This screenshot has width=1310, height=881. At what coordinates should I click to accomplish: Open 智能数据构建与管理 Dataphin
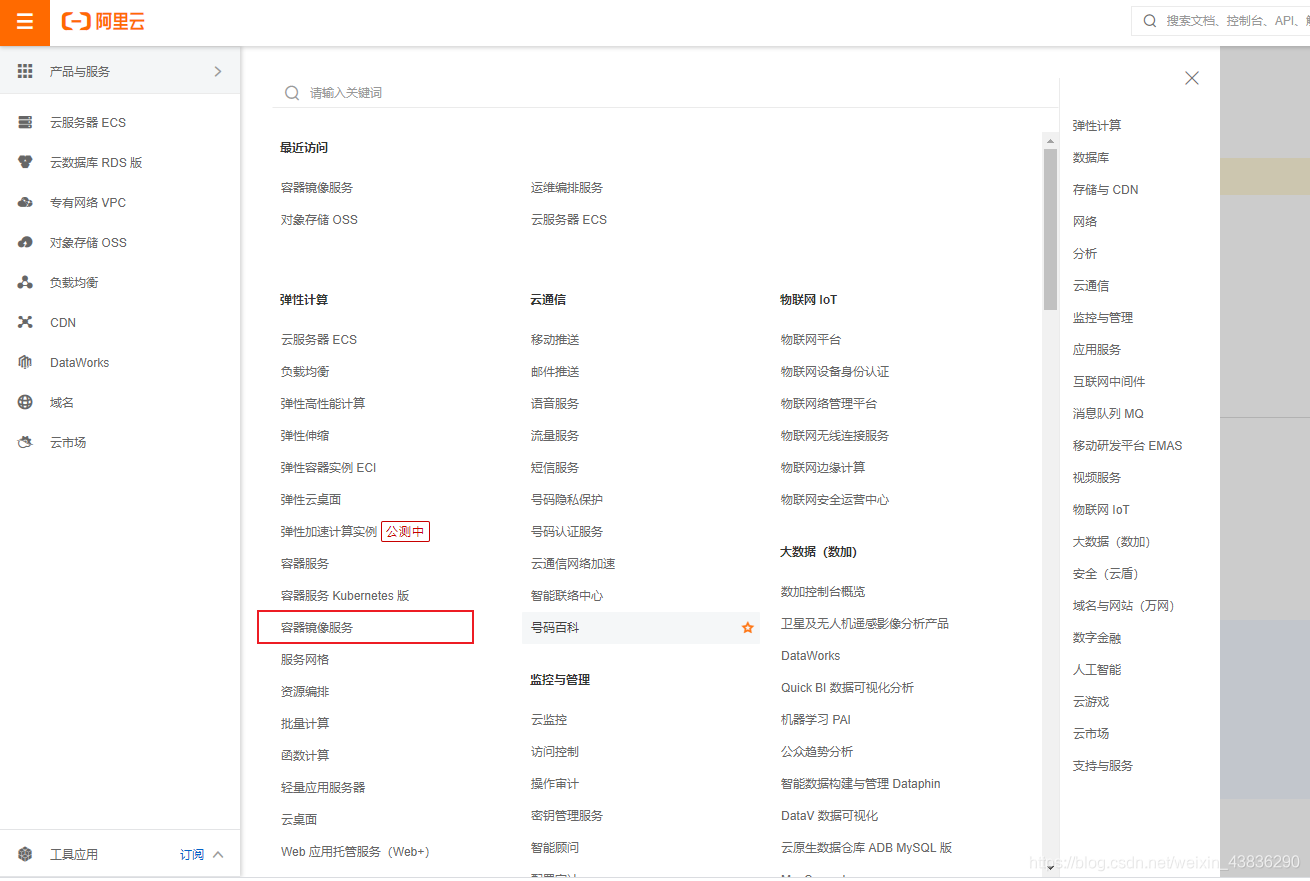[860, 783]
